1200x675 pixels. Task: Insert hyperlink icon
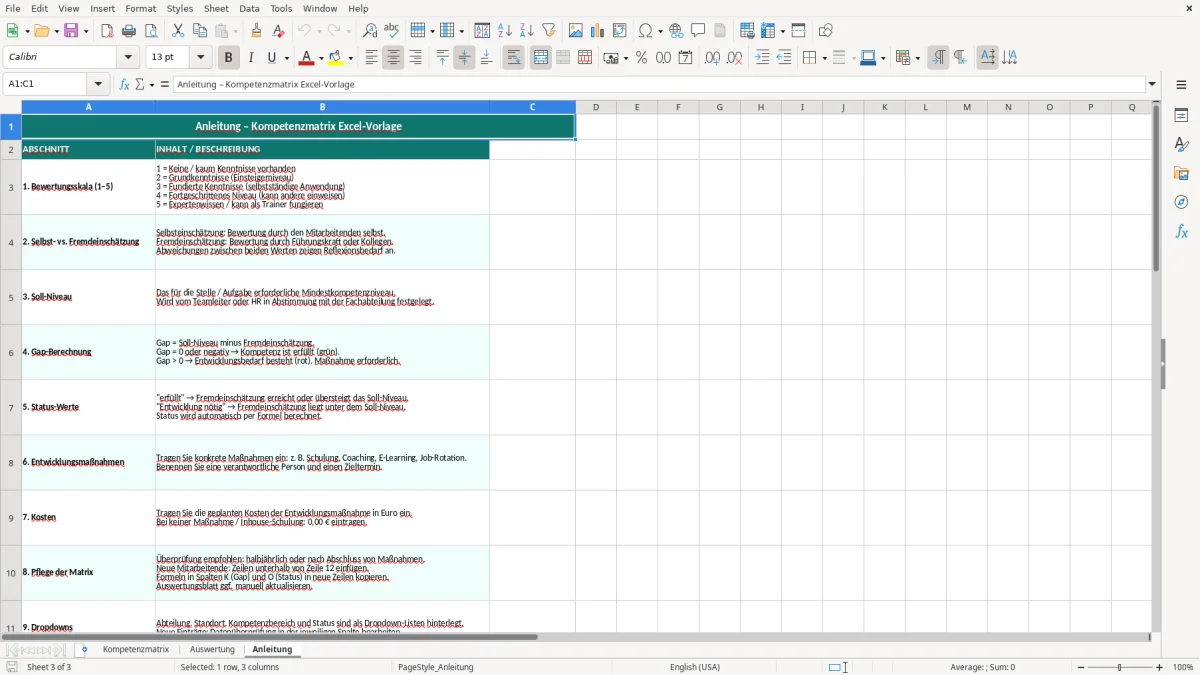(x=676, y=31)
